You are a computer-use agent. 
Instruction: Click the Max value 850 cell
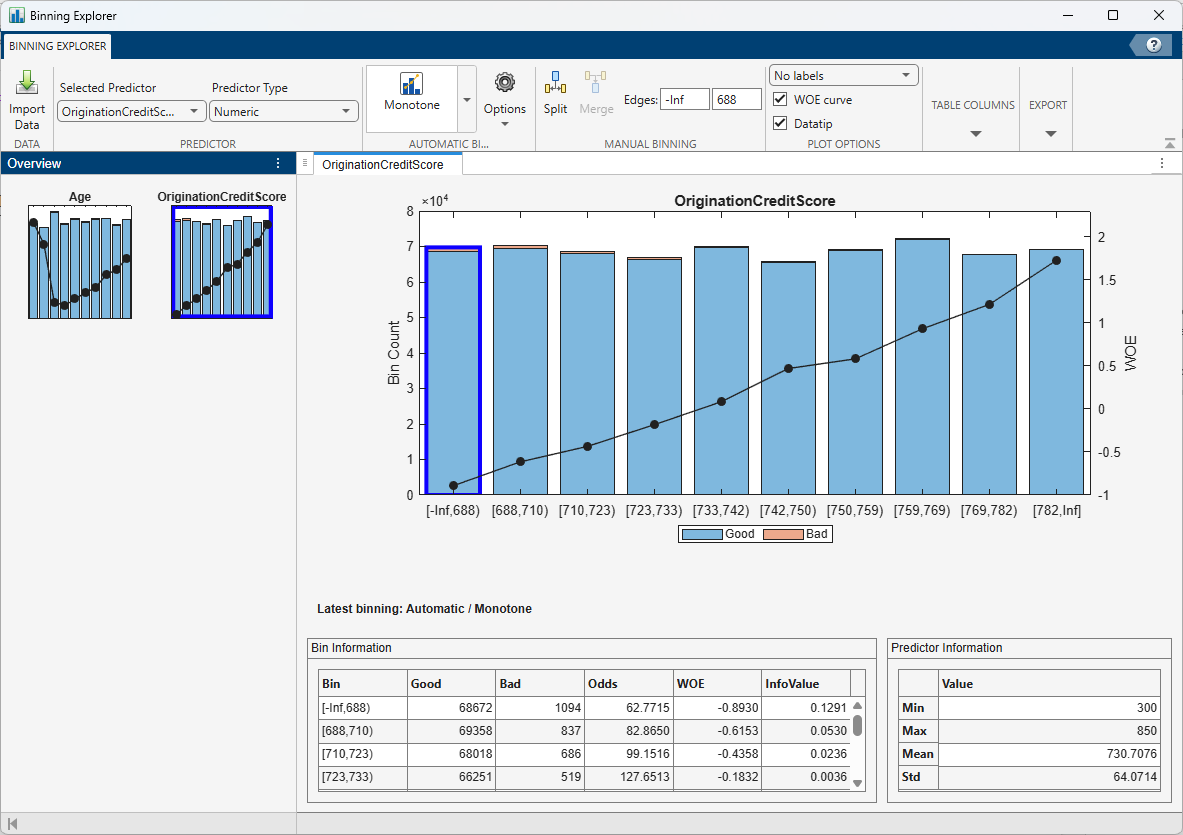pos(1049,731)
